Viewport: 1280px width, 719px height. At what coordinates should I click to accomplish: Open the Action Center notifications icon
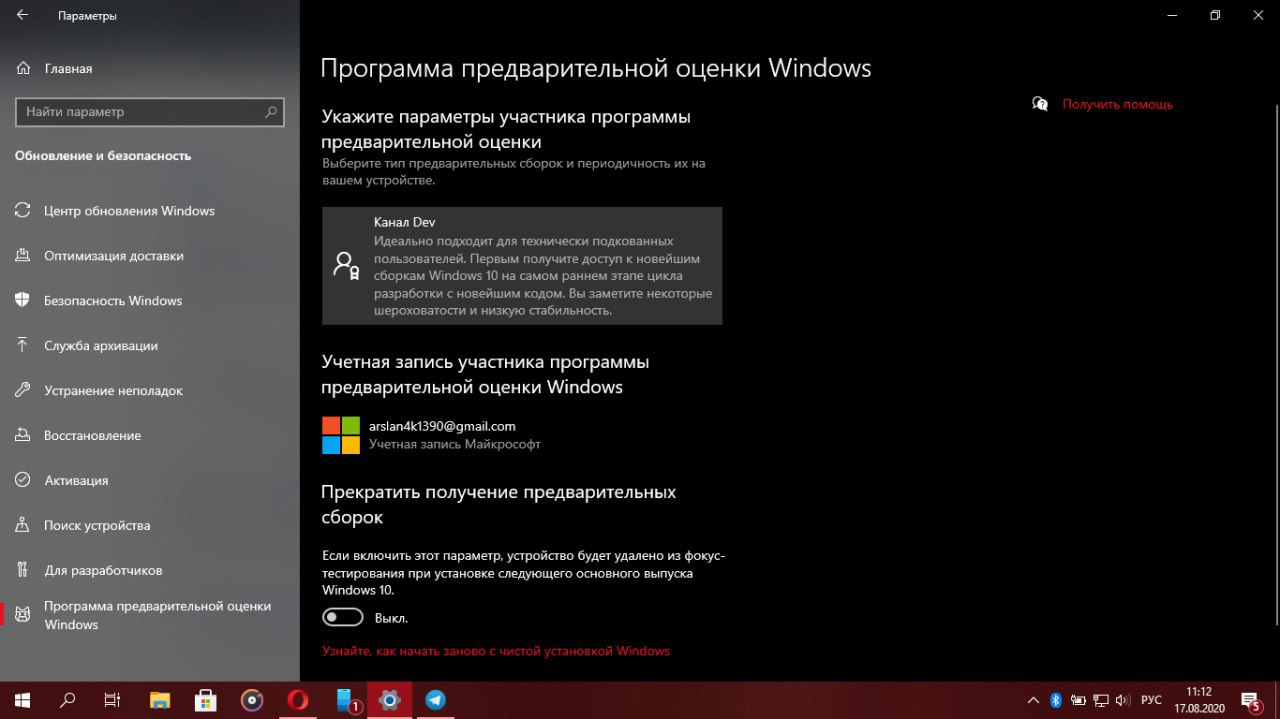1251,700
